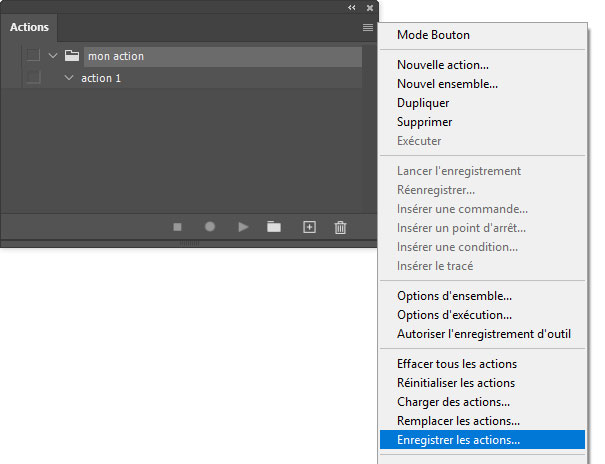Viewport: 605px width, 464px height.
Task: Select Dupliquer in the panel menu
Action: pos(423,103)
